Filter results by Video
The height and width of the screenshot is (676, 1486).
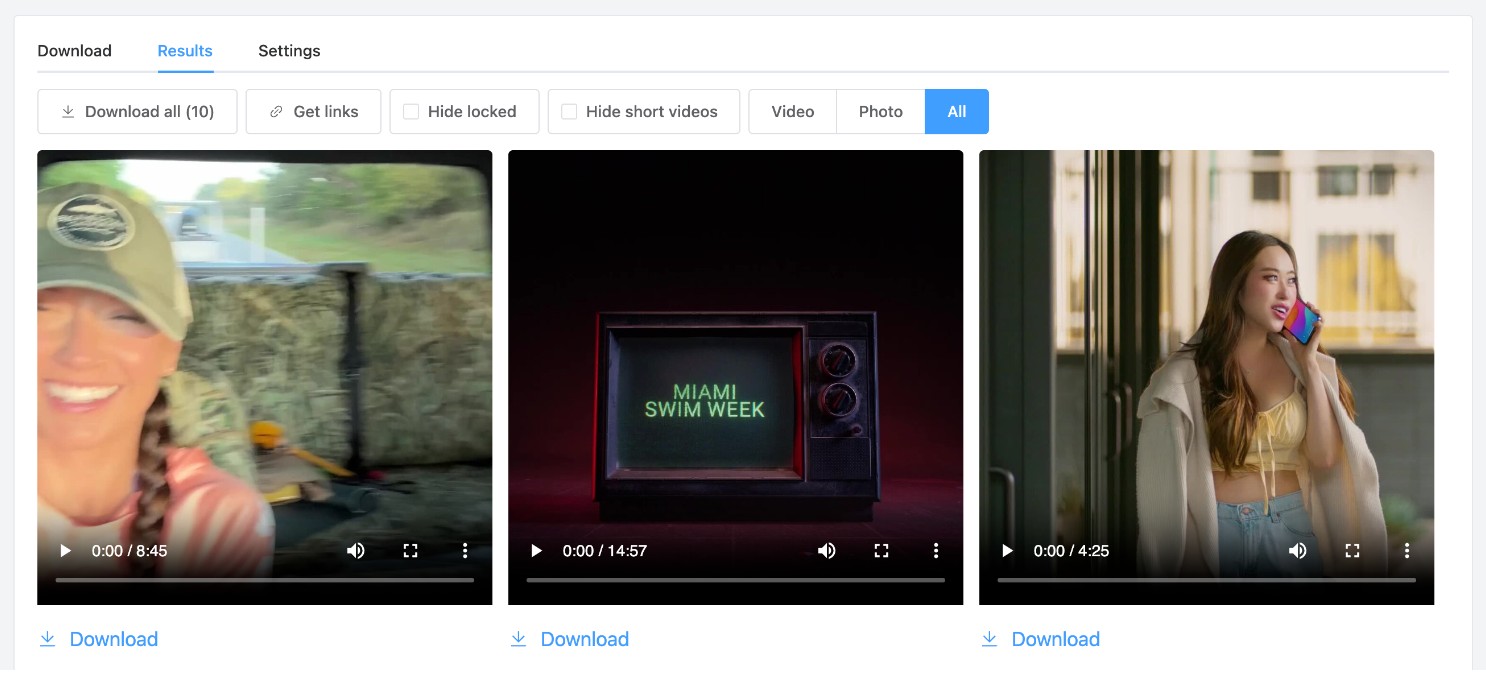793,112
